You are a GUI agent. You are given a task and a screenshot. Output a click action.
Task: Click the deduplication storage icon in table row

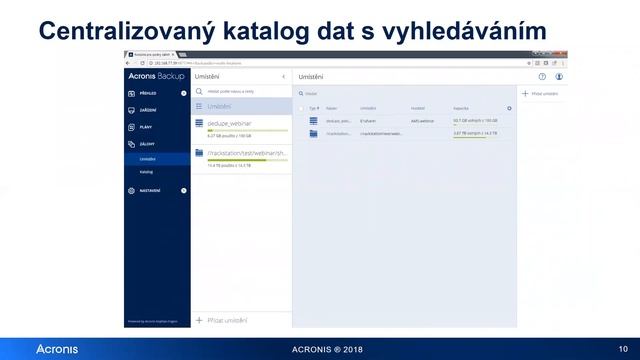[313, 121]
